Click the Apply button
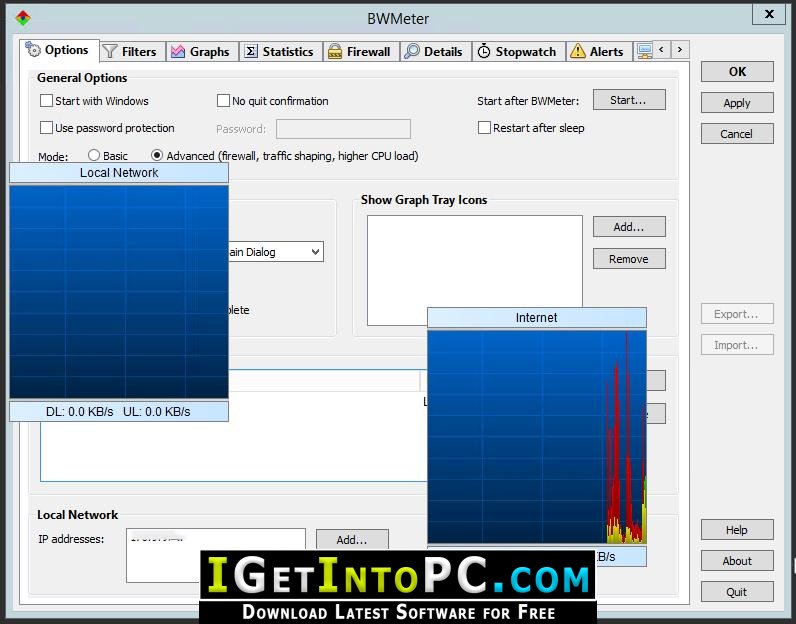This screenshot has width=796, height=624. [x=737, y=103]
